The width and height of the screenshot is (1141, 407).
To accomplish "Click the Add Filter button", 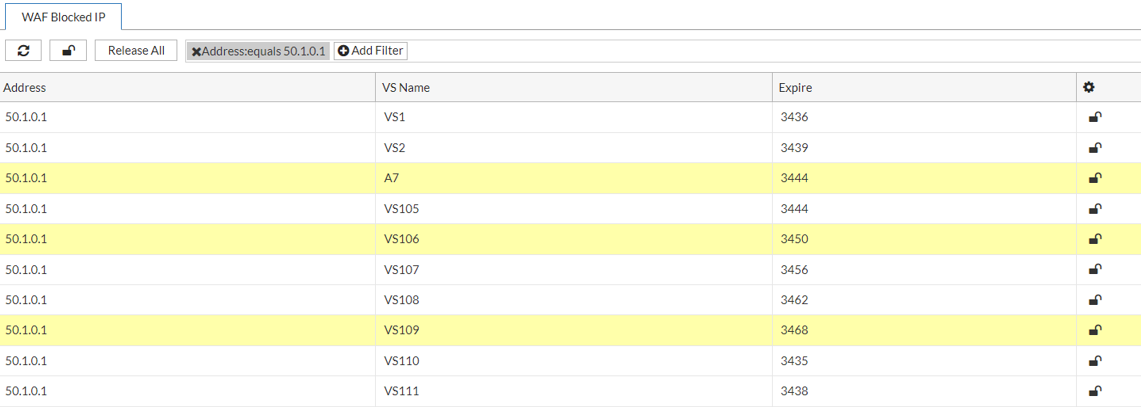I will [370, 51].
